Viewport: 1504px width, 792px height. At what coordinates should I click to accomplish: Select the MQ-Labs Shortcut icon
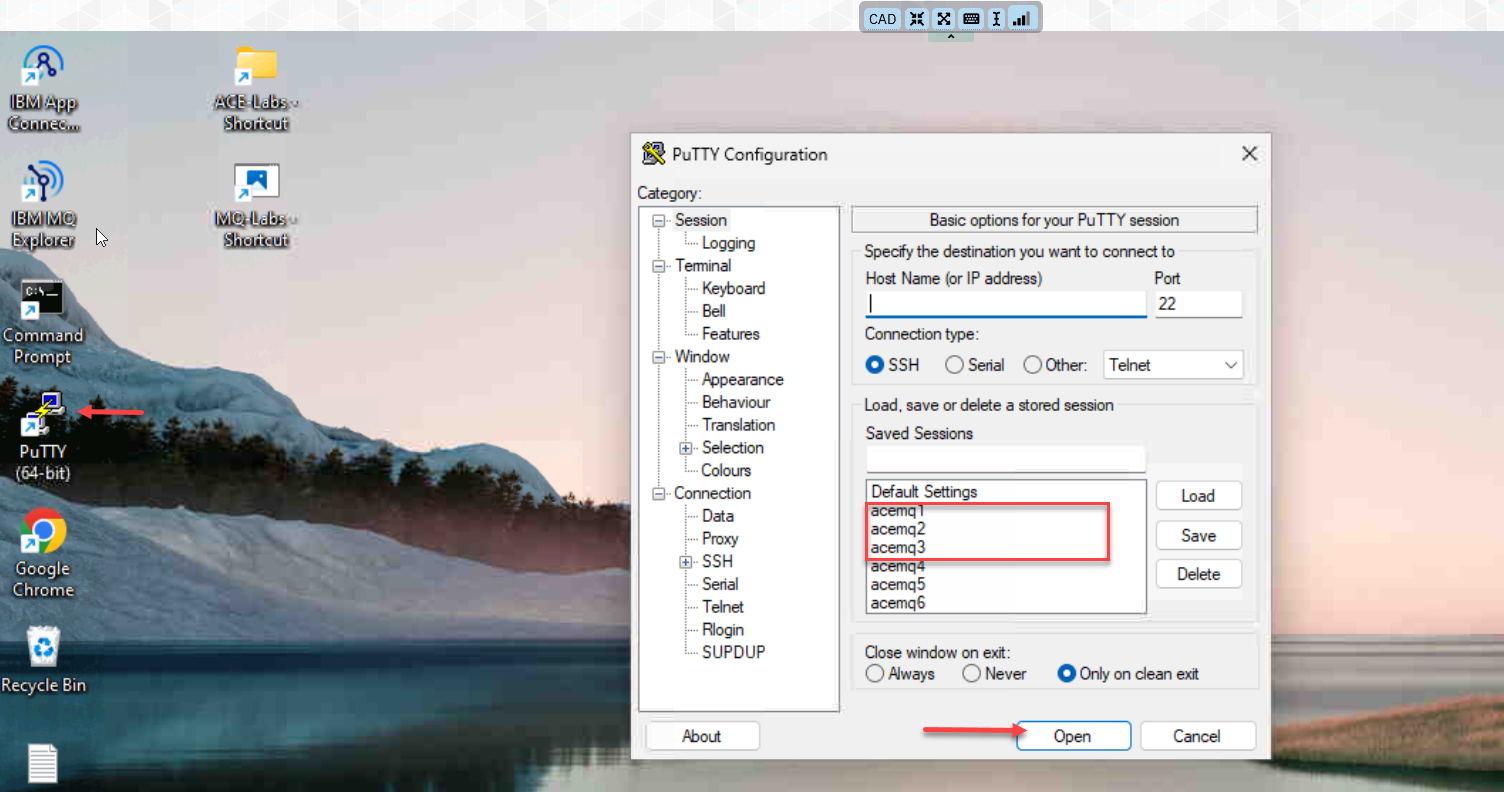pos(257,205)
